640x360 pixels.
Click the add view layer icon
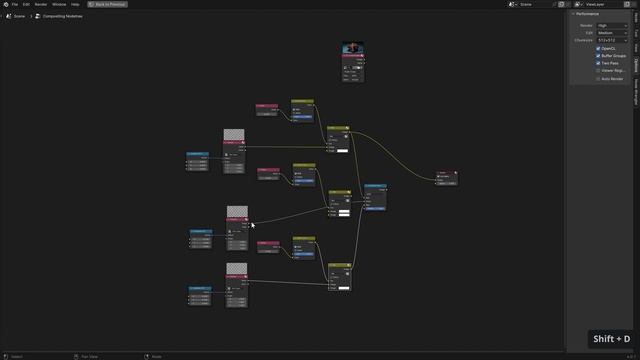tap(627, 4)
